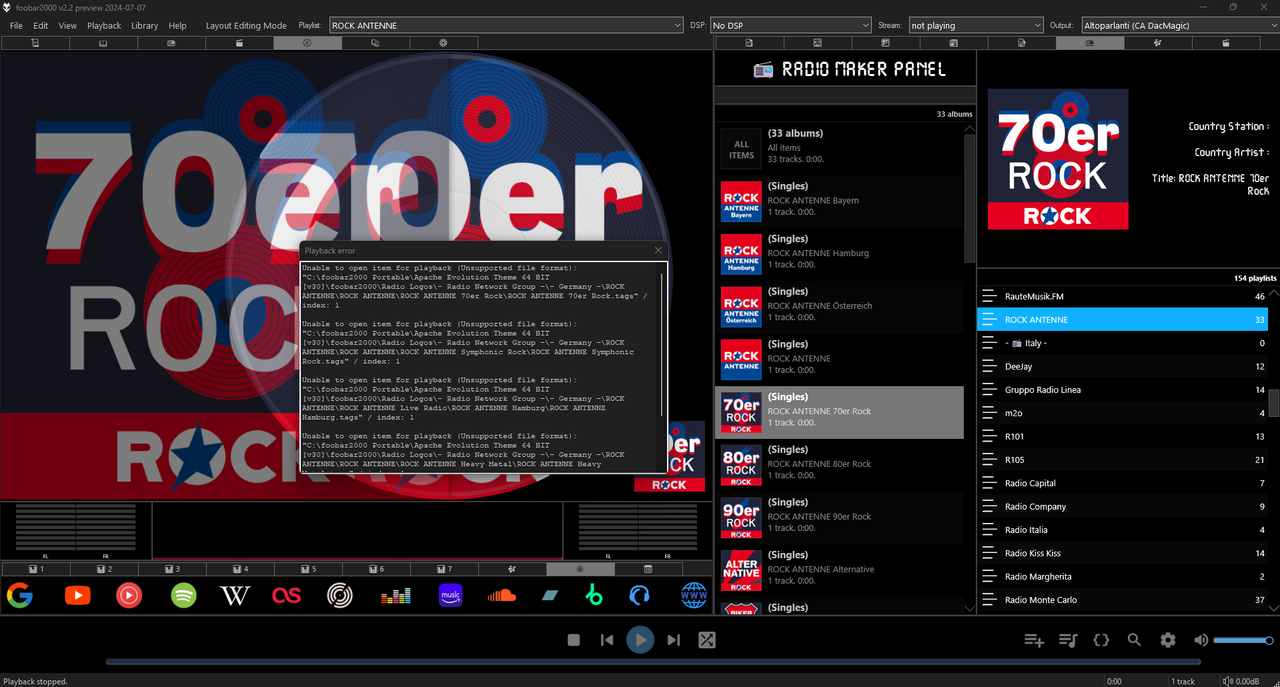Select ROCK ANTENNE Österreich station
Viewport: 1280px width, 687px height.
point(839,306)
